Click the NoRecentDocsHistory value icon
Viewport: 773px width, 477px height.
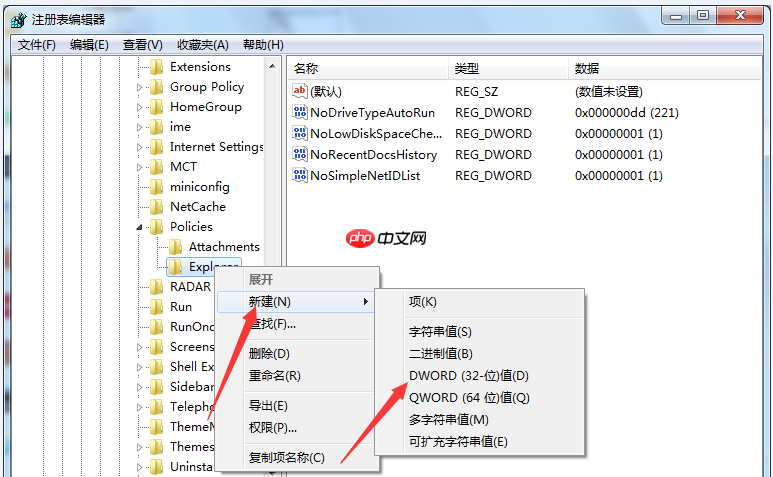[300, 155]
